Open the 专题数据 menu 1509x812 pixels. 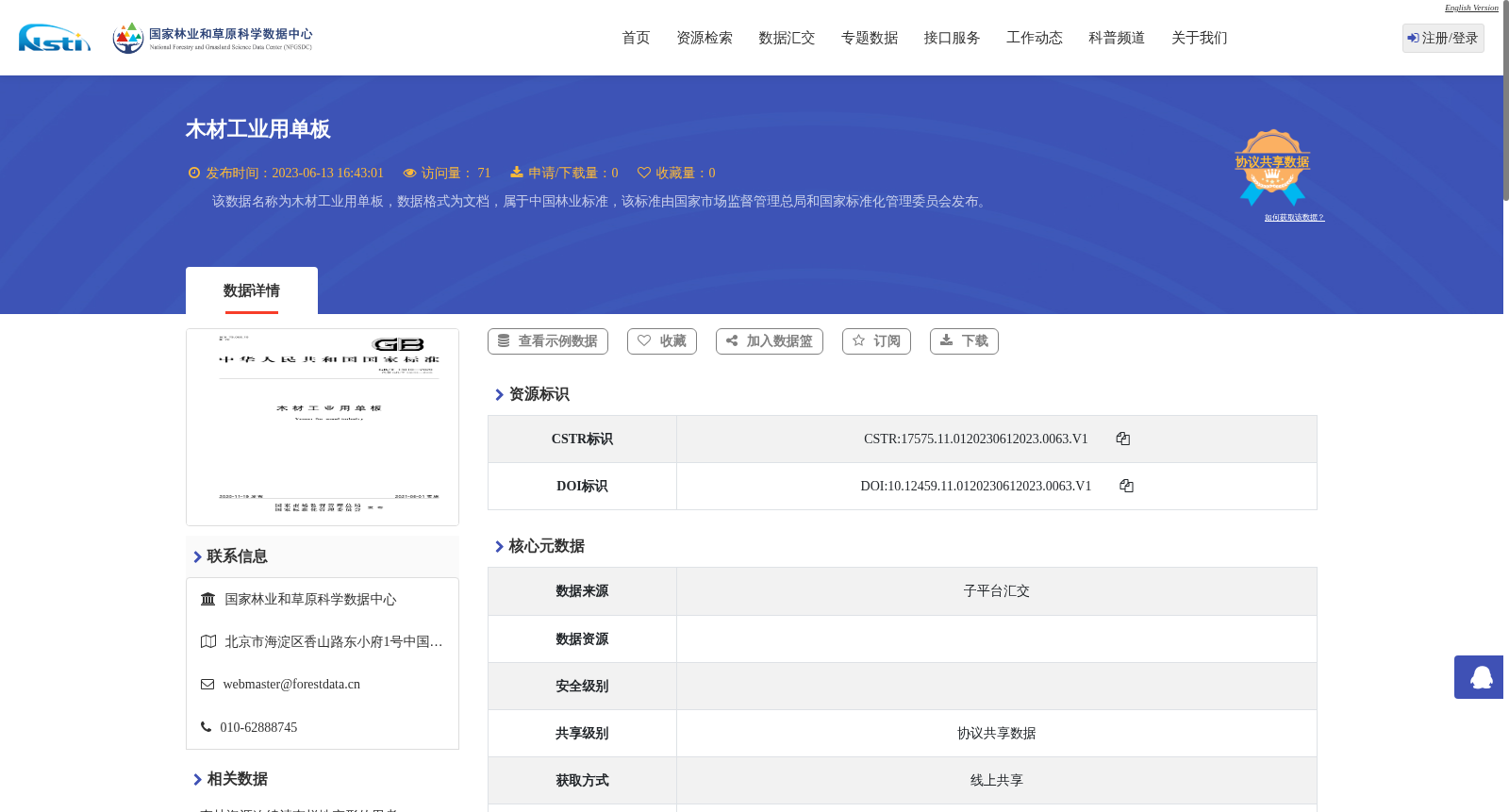pos(870,38)
